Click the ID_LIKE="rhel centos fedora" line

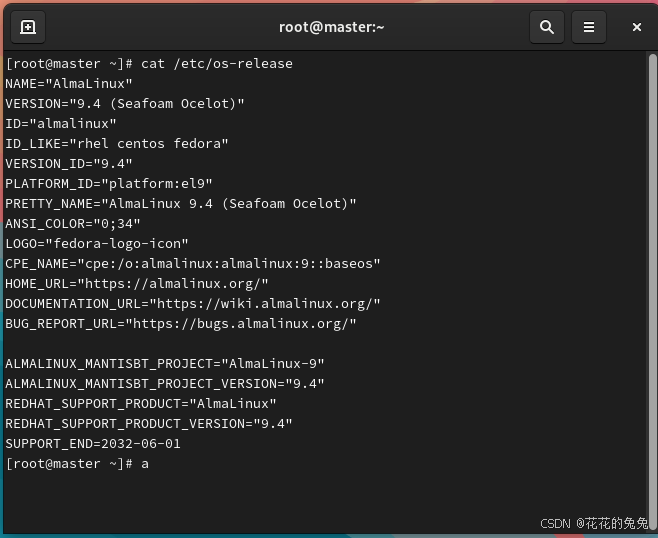[x=117, y=144]
